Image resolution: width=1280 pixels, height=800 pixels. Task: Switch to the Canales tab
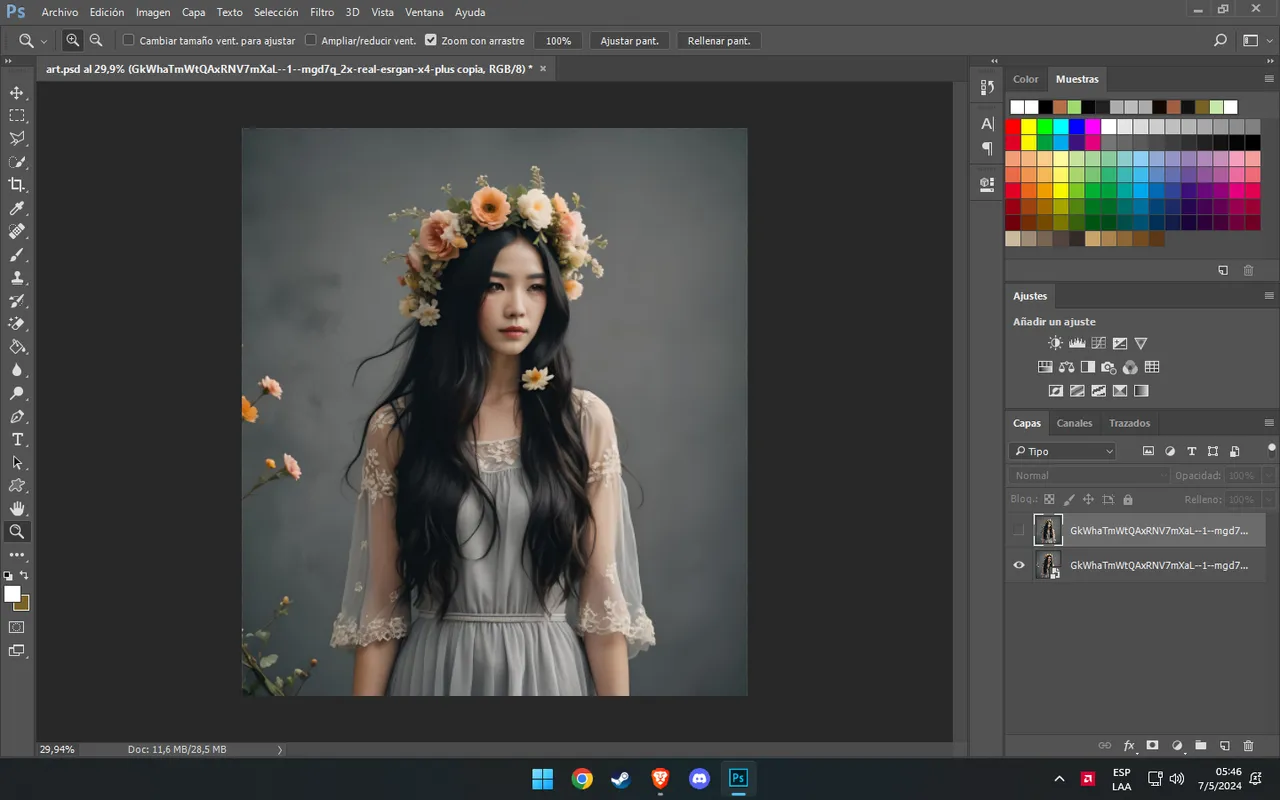[1075, 423]
